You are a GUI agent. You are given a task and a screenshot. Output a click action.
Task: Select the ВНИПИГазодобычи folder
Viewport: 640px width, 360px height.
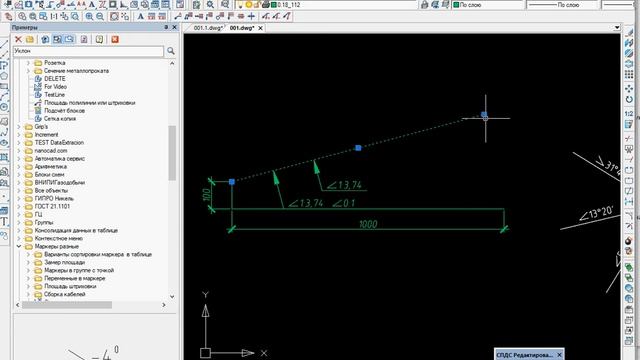click(x=60, y=182)
